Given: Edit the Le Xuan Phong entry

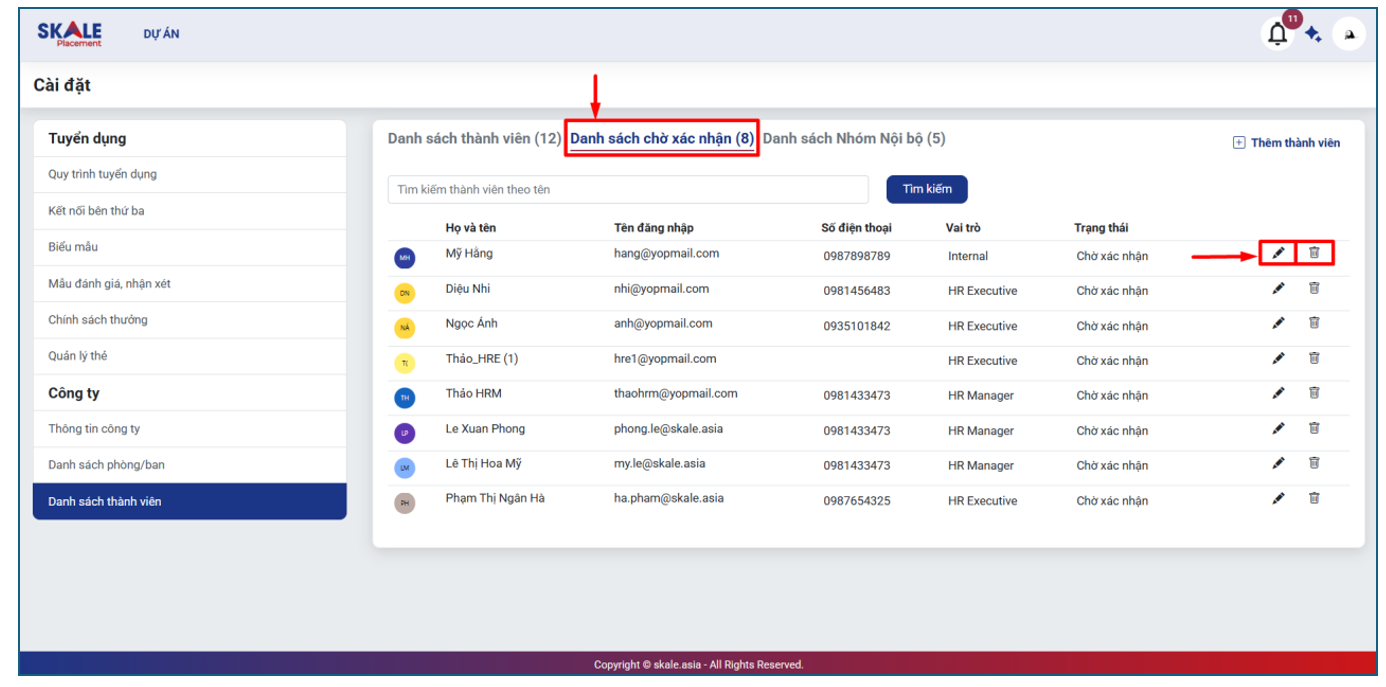Looking at the screenshot, I should [1277, 428].
